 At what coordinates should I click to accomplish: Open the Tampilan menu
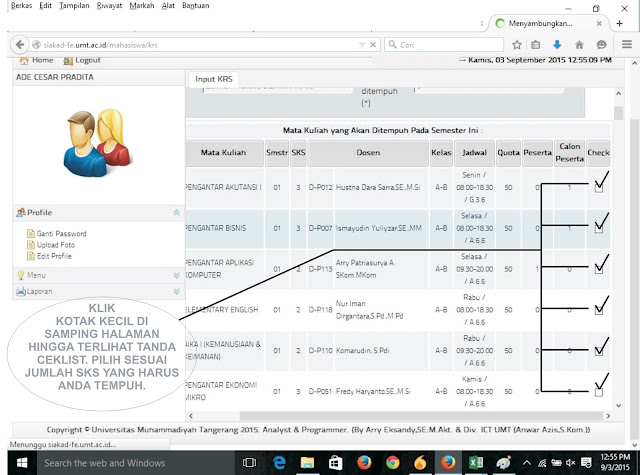(74, 6)
